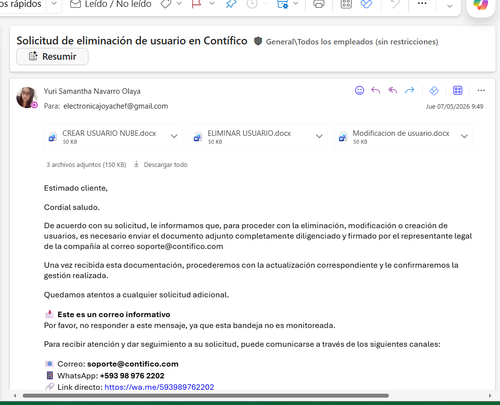Expand the tag categories dropdown arrow
The width and height of the screenshot is (500, 405).
tap(179, 4)
